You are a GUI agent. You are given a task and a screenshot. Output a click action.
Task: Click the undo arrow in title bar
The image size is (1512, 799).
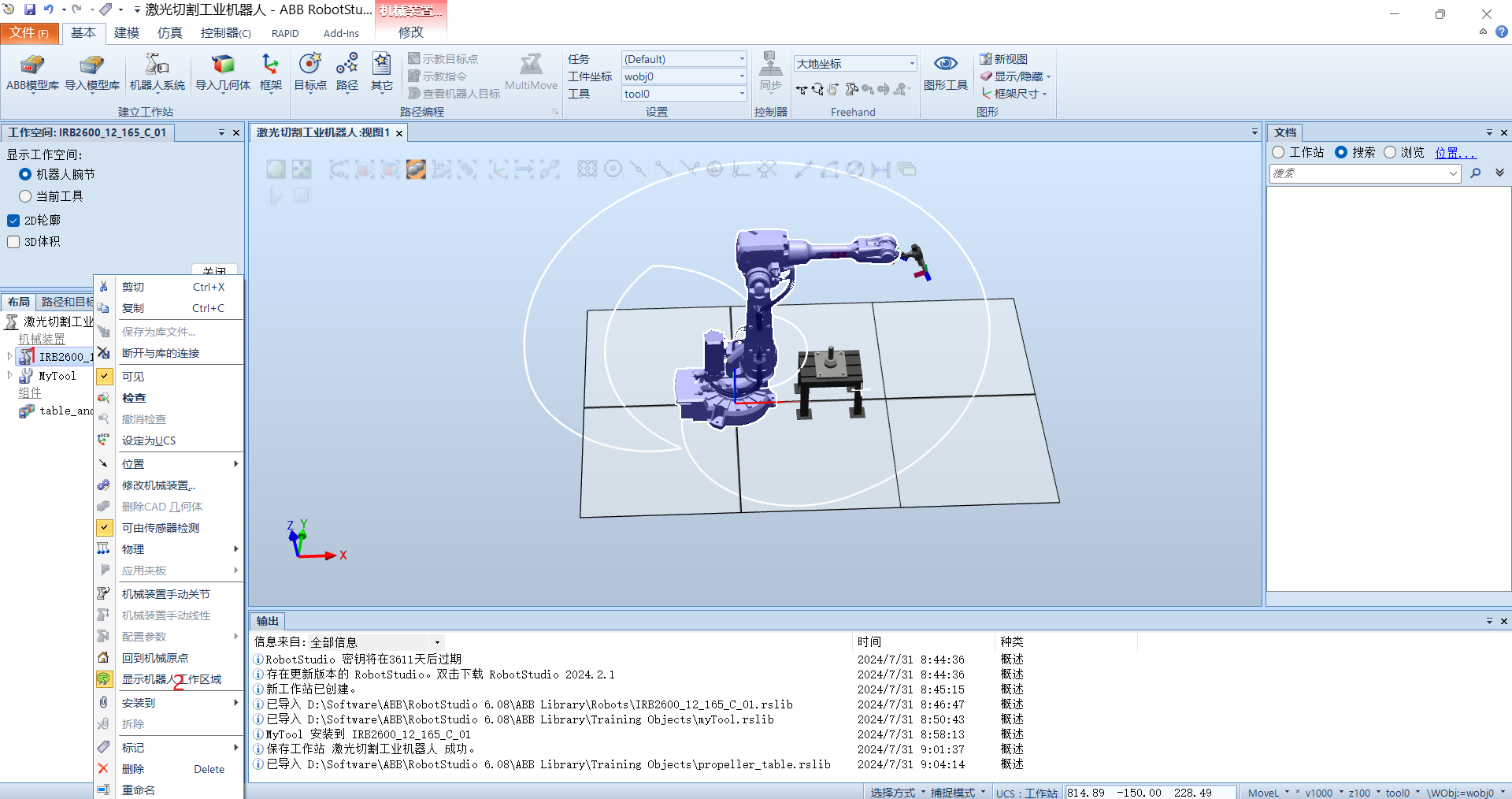point(49,9)
